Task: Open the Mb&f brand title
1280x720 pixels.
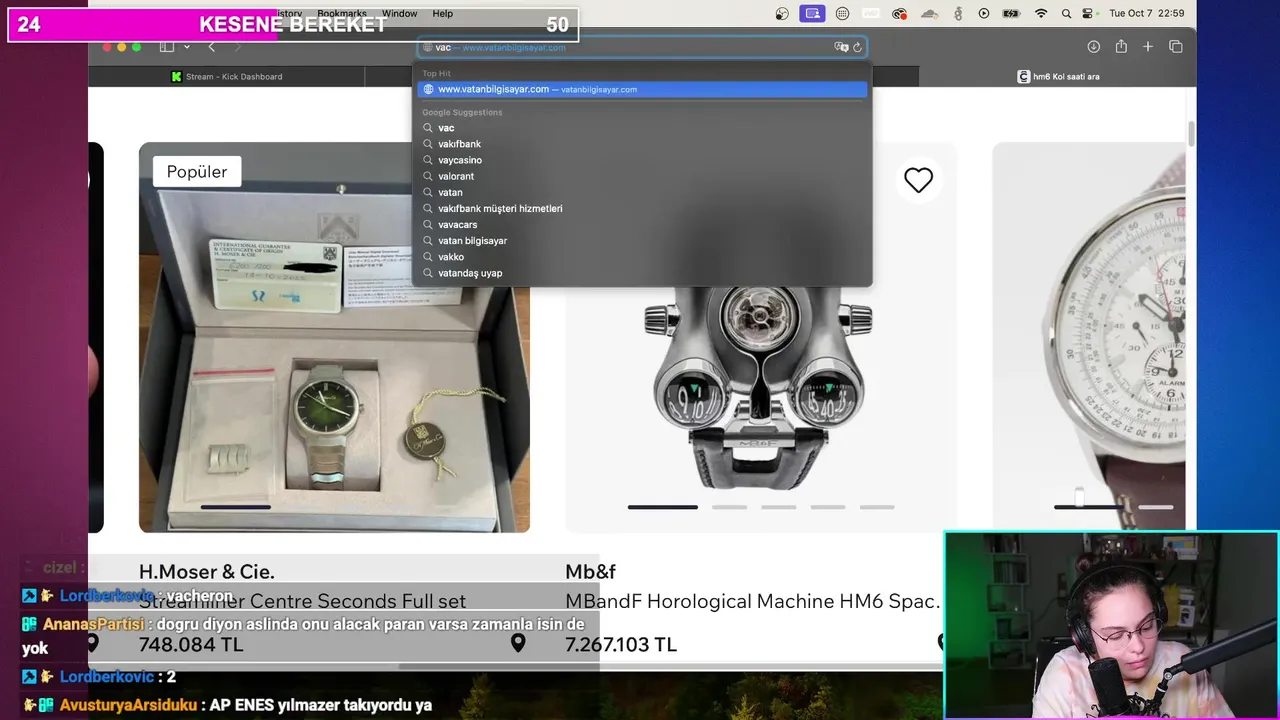Action: pyautogui.click(x=590, y=572)
